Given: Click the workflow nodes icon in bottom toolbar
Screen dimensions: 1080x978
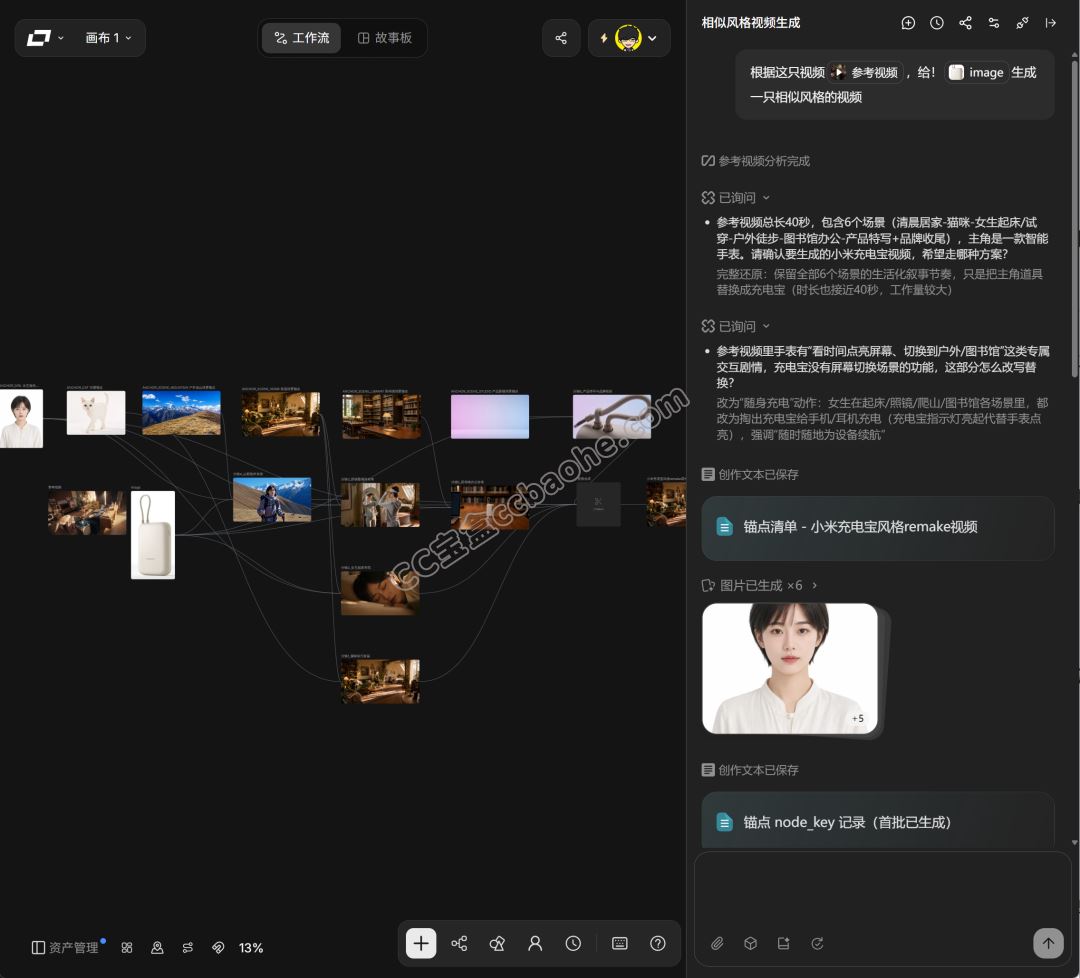Looking at the screenshot, I should pos(459,944).
